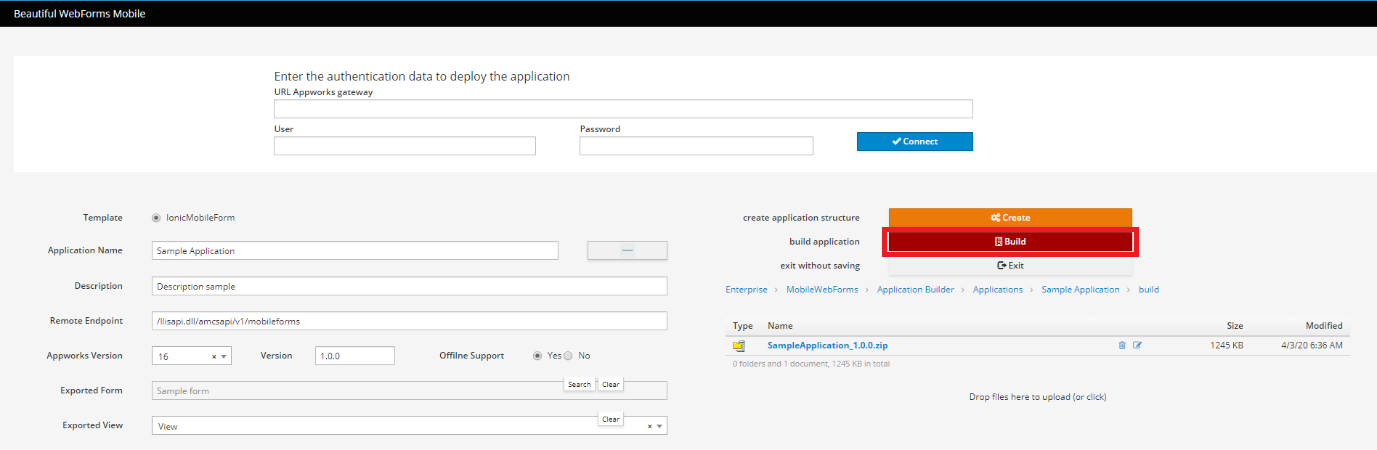
Task: Set Offline Support to No
Action: pyautogui.click(x=569, y=356)
